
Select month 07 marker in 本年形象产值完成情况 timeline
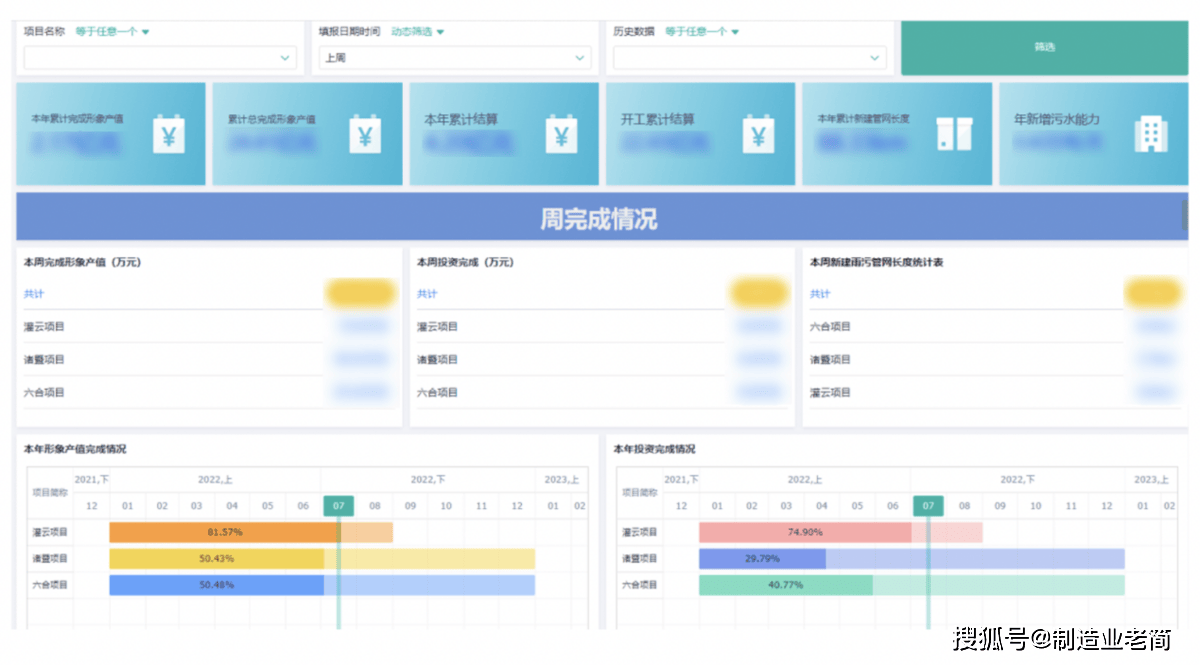338,506
